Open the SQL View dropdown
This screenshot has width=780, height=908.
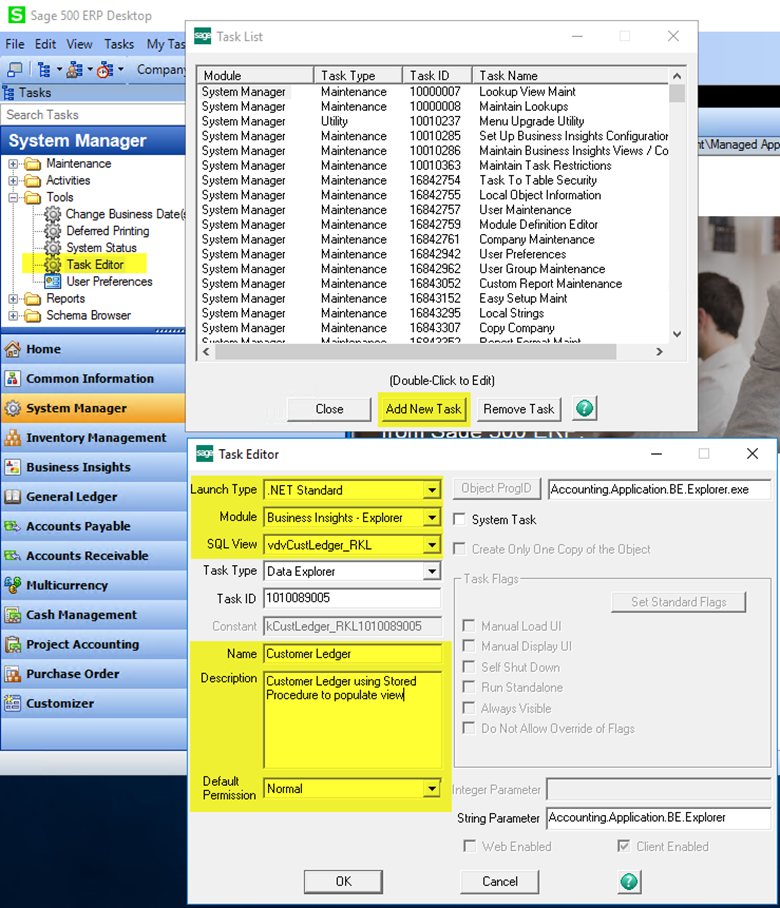431,545
